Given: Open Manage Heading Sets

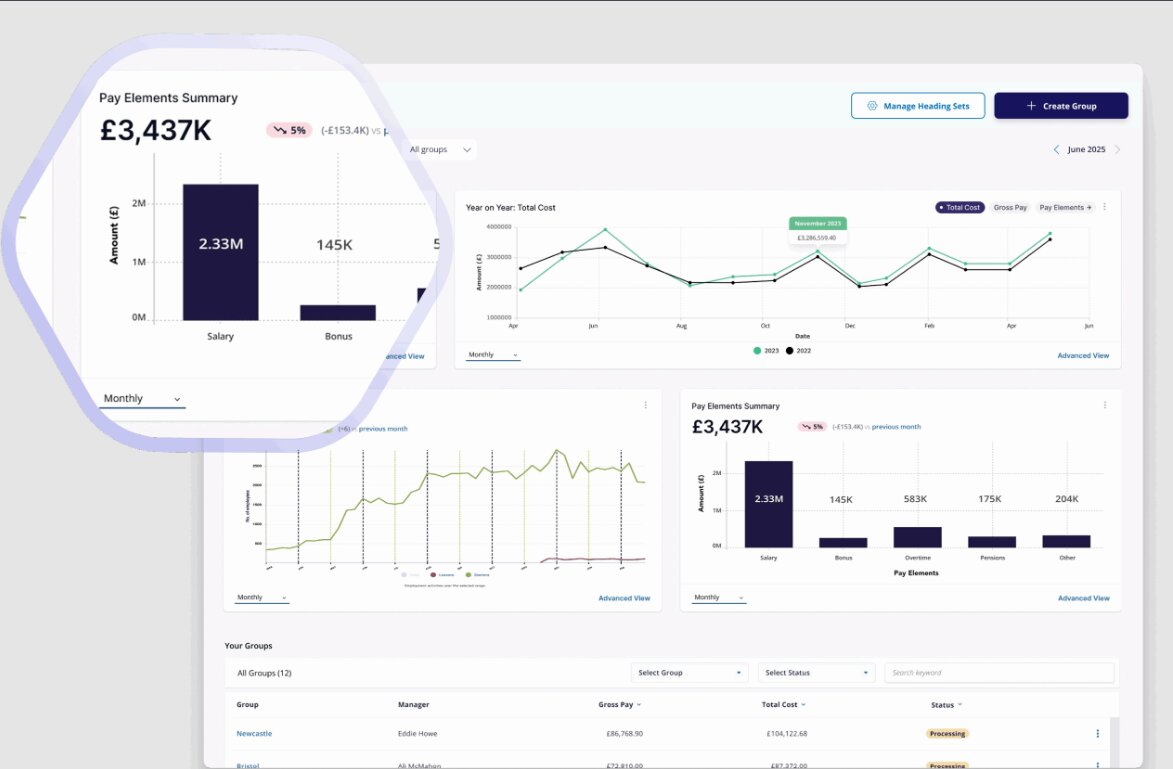Looking at the screenshot, I should pos(918,106).
